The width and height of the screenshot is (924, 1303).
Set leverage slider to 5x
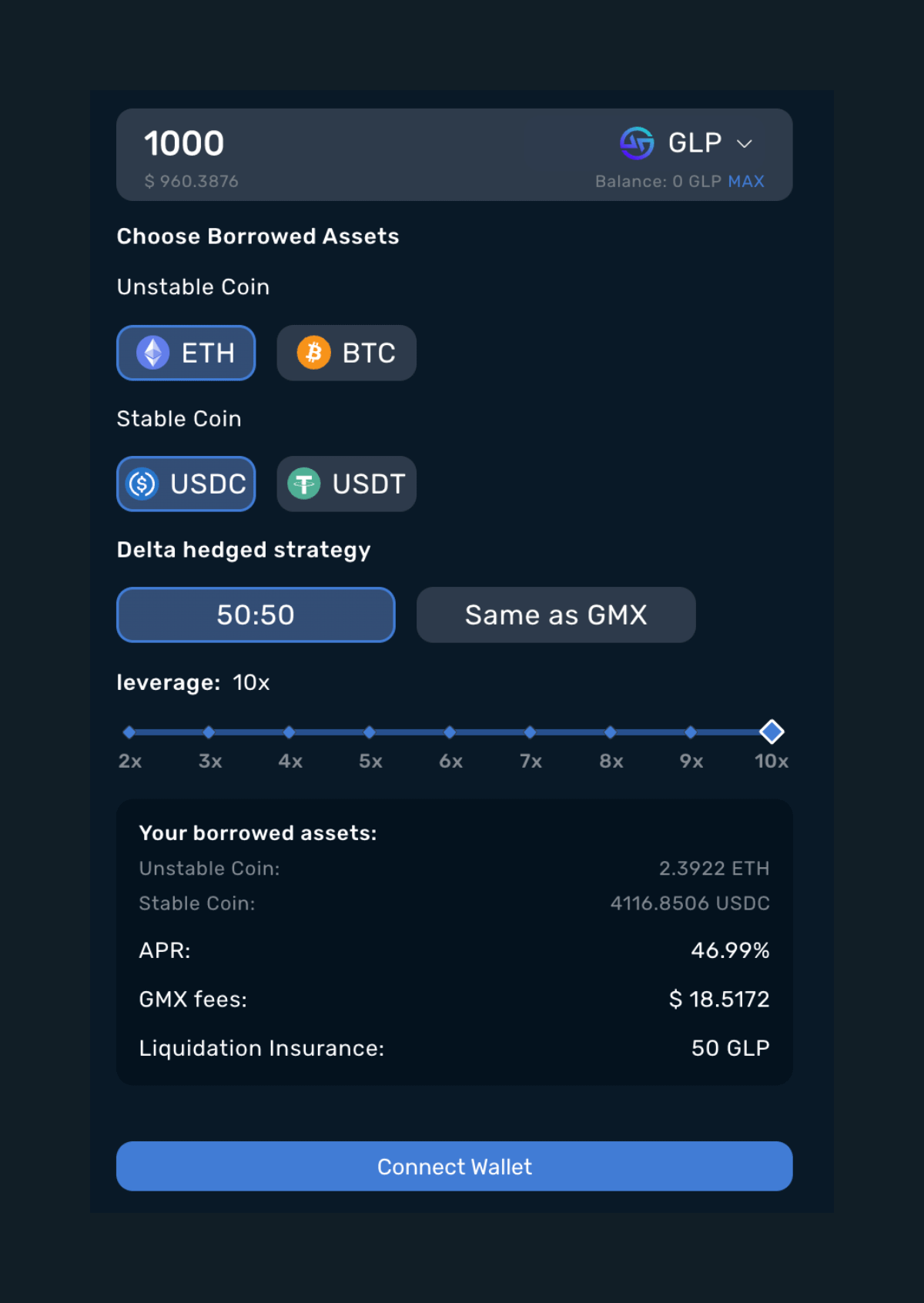click(x=370, y=732)
